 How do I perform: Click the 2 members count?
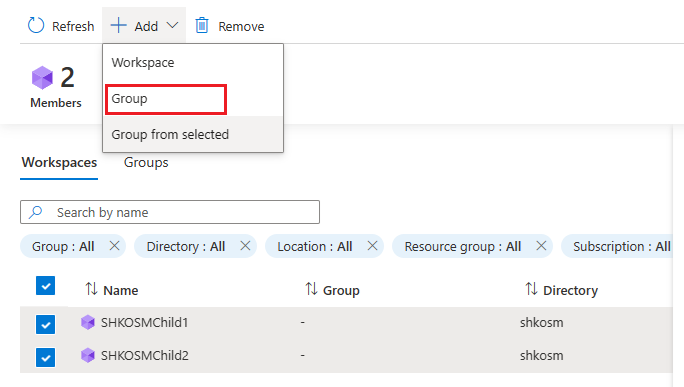coord(67,78)
